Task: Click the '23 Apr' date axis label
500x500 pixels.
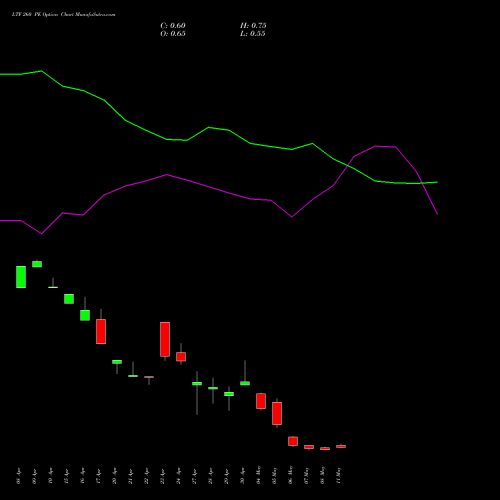Action: click(x=162, y=476)
